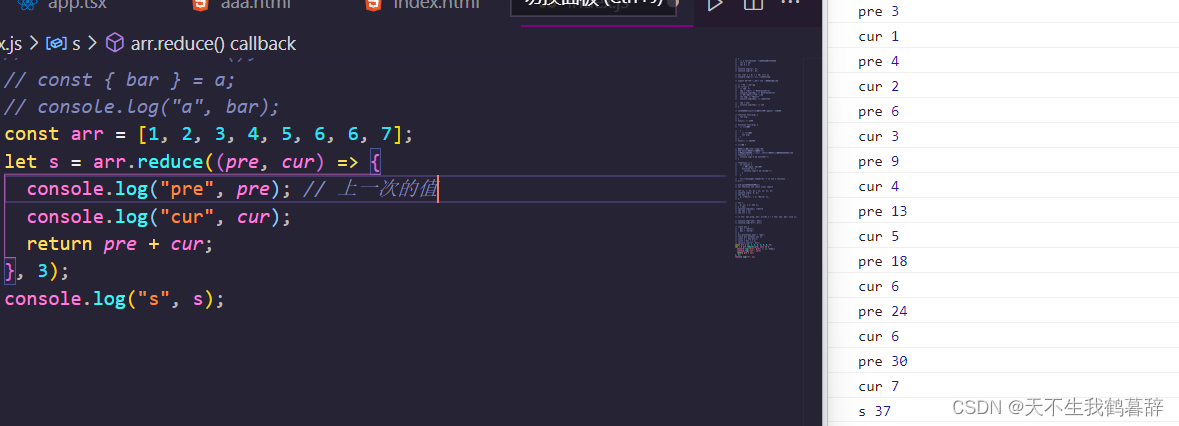Image resolution: width=1179 pixels, height=426 pixels.
Task: Click the React icon on app.tsx tab
Action: click(x=27, y=5)
